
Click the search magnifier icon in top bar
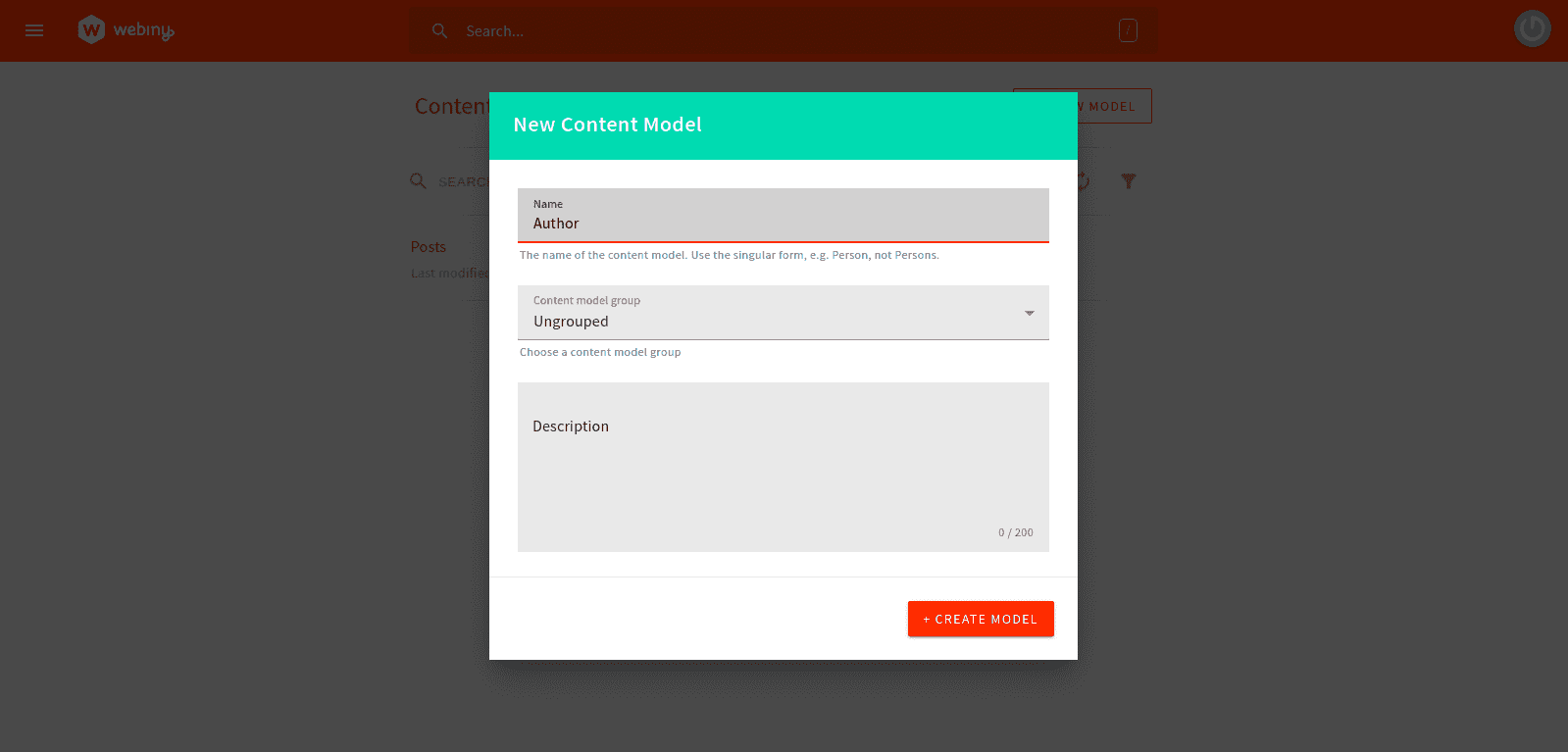[439, 30]
